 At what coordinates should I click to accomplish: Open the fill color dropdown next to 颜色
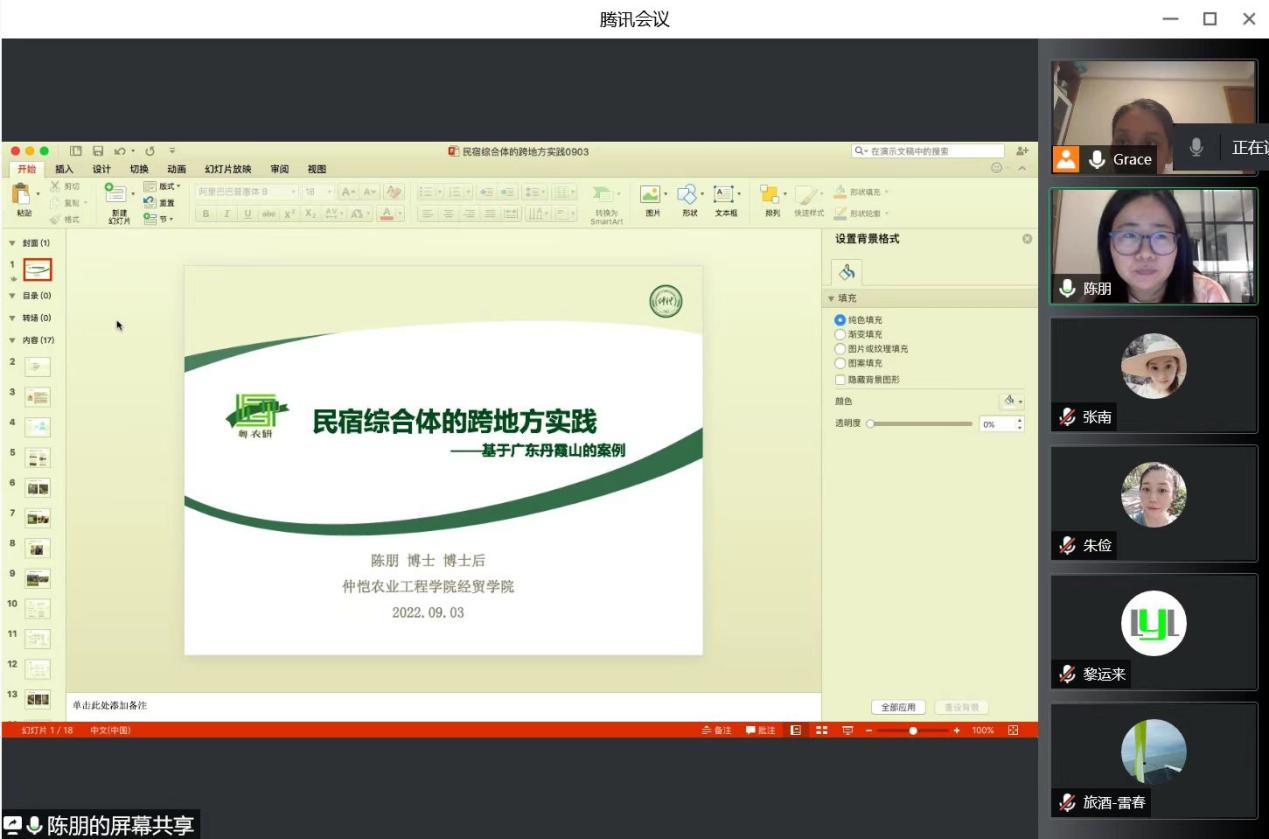[1011, 401]
